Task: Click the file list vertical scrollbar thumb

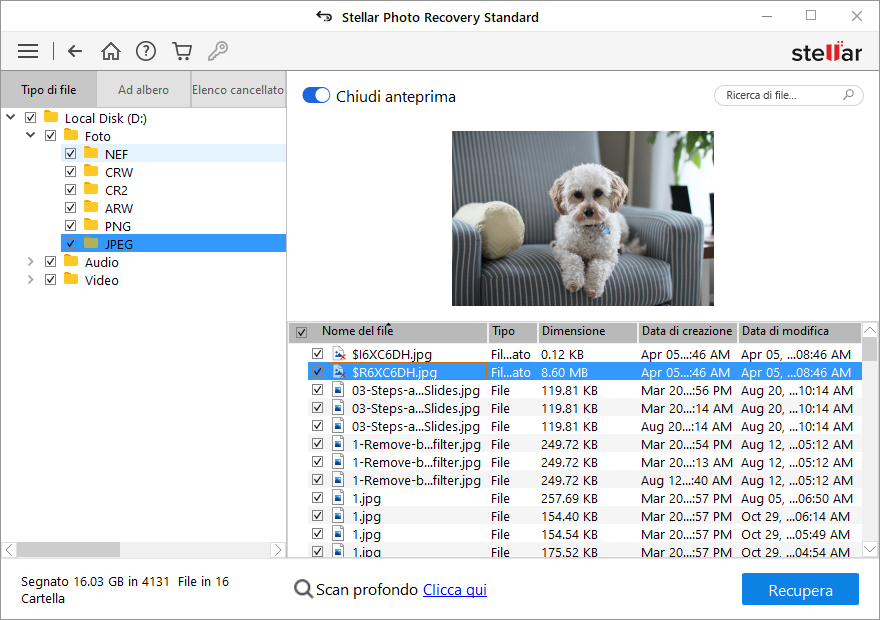Action: pos(869,349)
